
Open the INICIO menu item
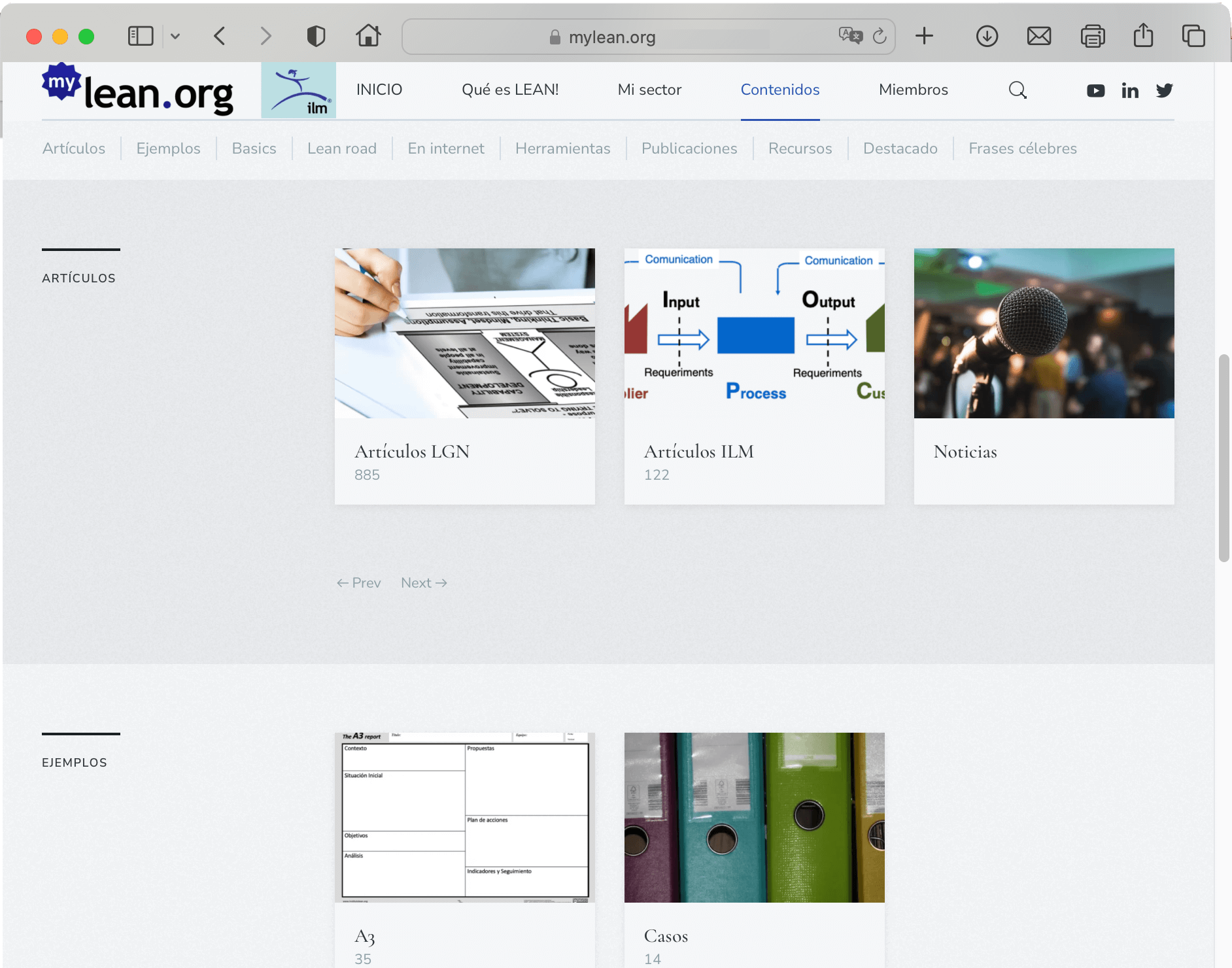tap(379, 90)
